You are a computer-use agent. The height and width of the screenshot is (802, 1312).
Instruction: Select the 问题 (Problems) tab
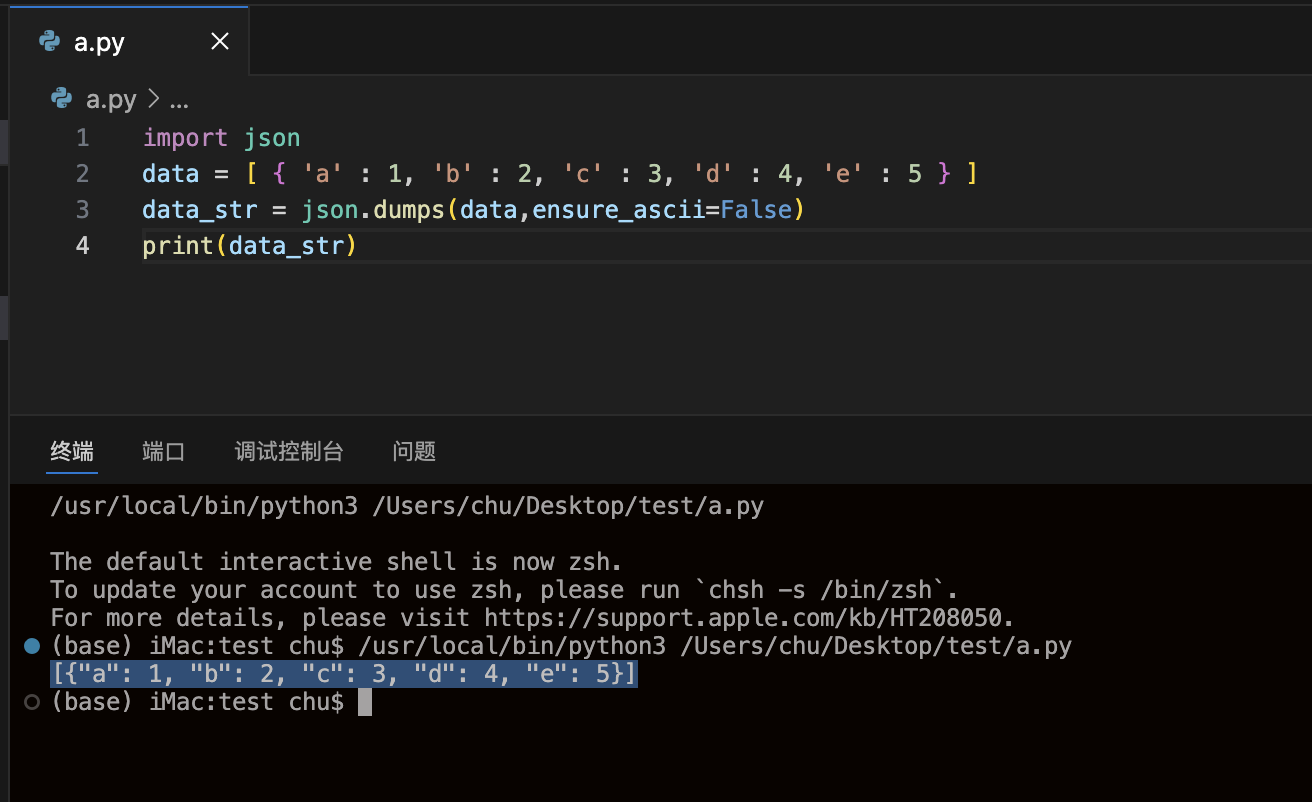pos(413,451)
